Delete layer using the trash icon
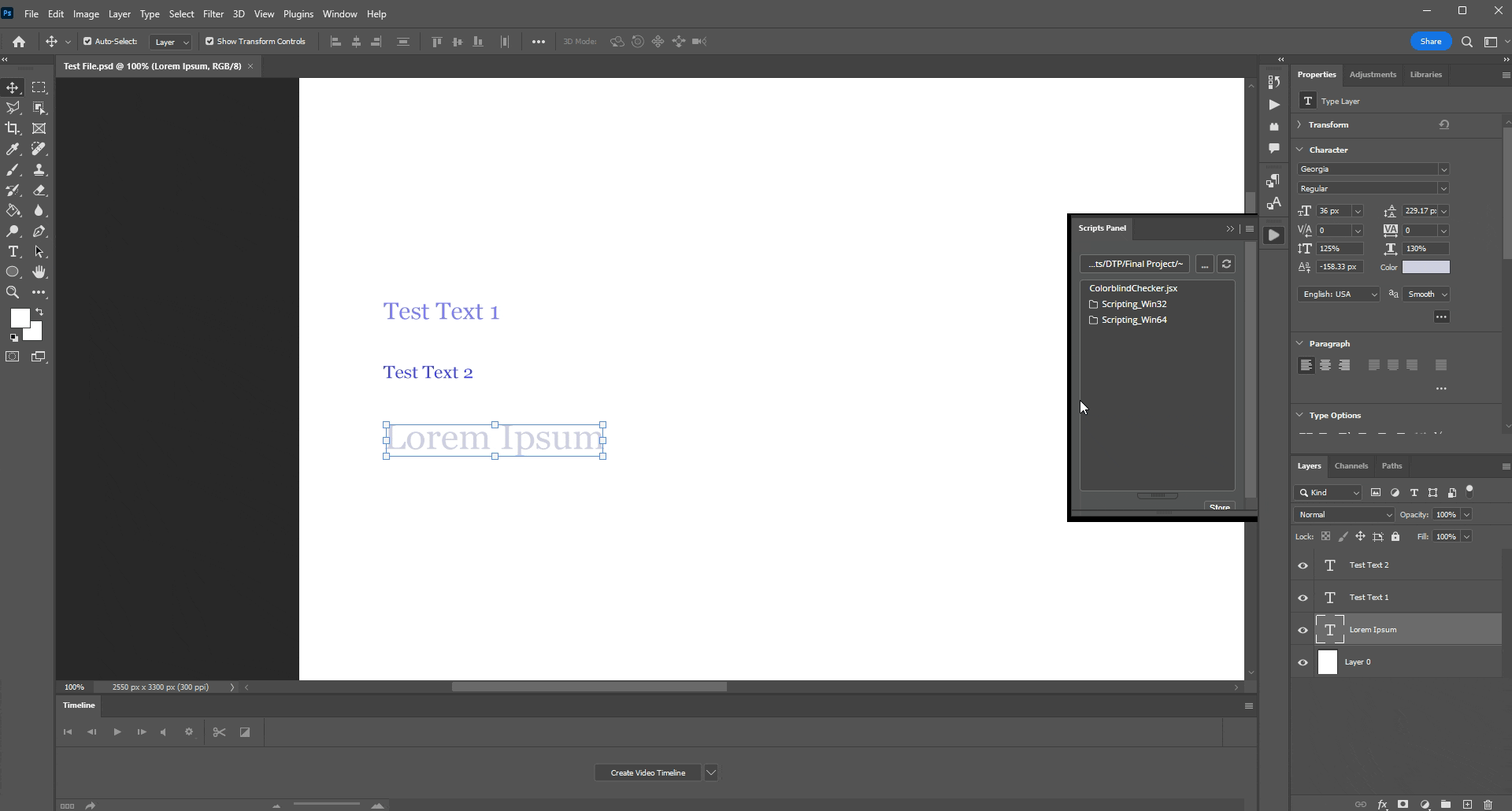Screen dimensions: 1512x811 [x=1488, y=804]
